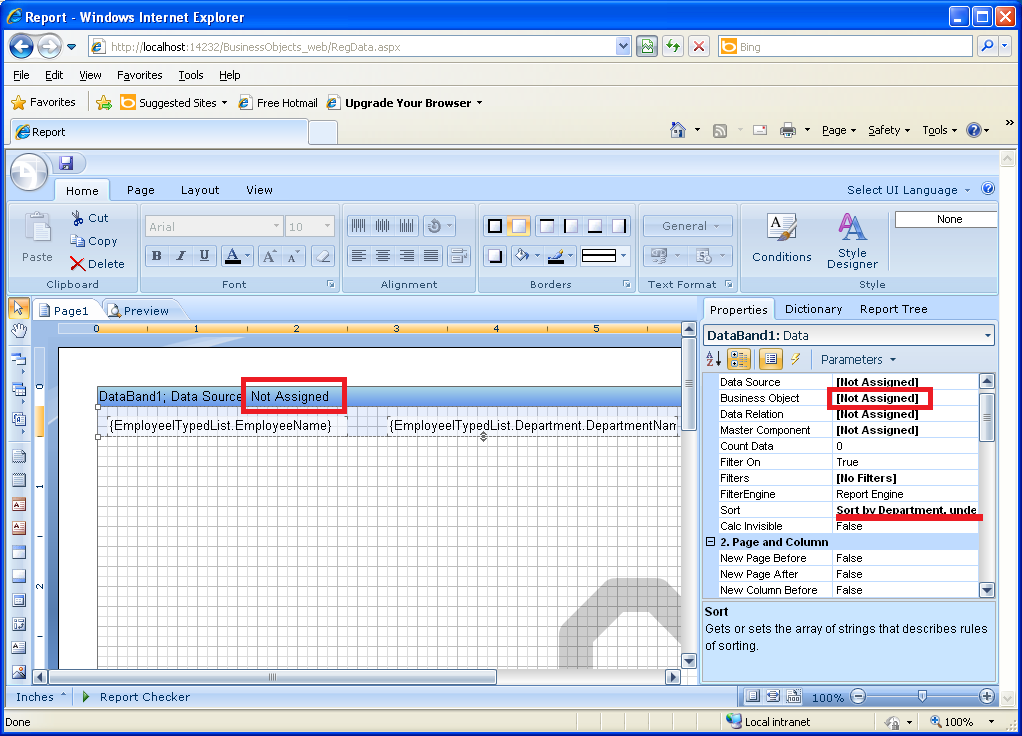Click the Paste clipboard button
Image resolution: width=1022 pixels, height=736 pixels.
37,237
